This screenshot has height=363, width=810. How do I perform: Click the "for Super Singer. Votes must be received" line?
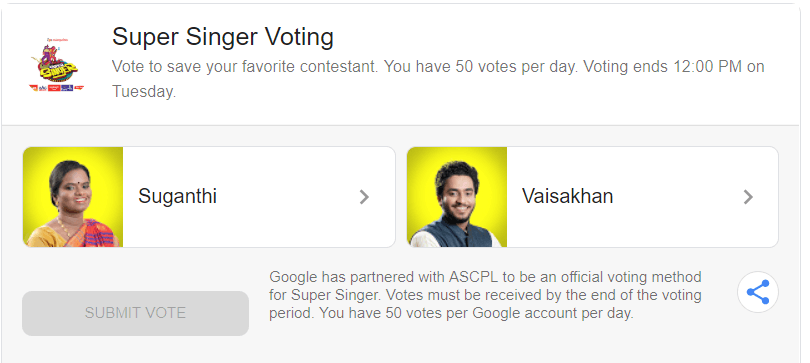[x=485, y=295]
